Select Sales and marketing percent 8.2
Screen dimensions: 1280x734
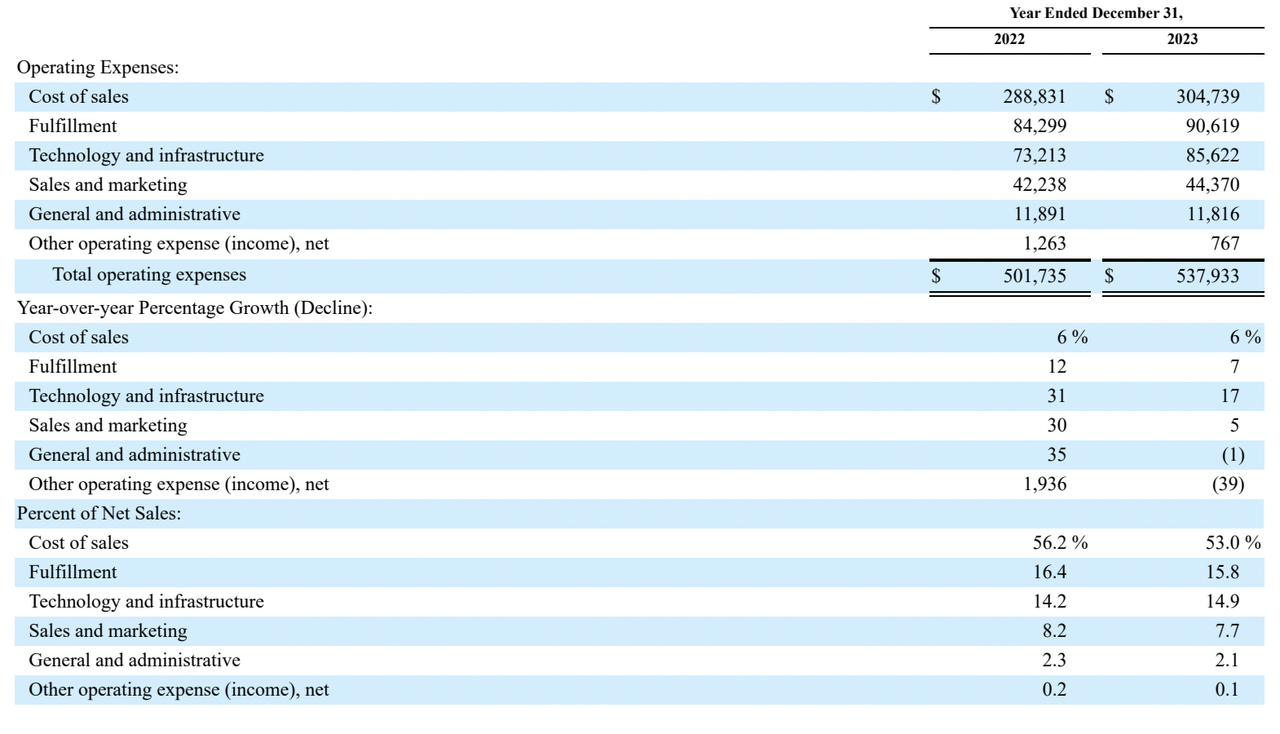pyautogui.click(x=1054, y=631)
